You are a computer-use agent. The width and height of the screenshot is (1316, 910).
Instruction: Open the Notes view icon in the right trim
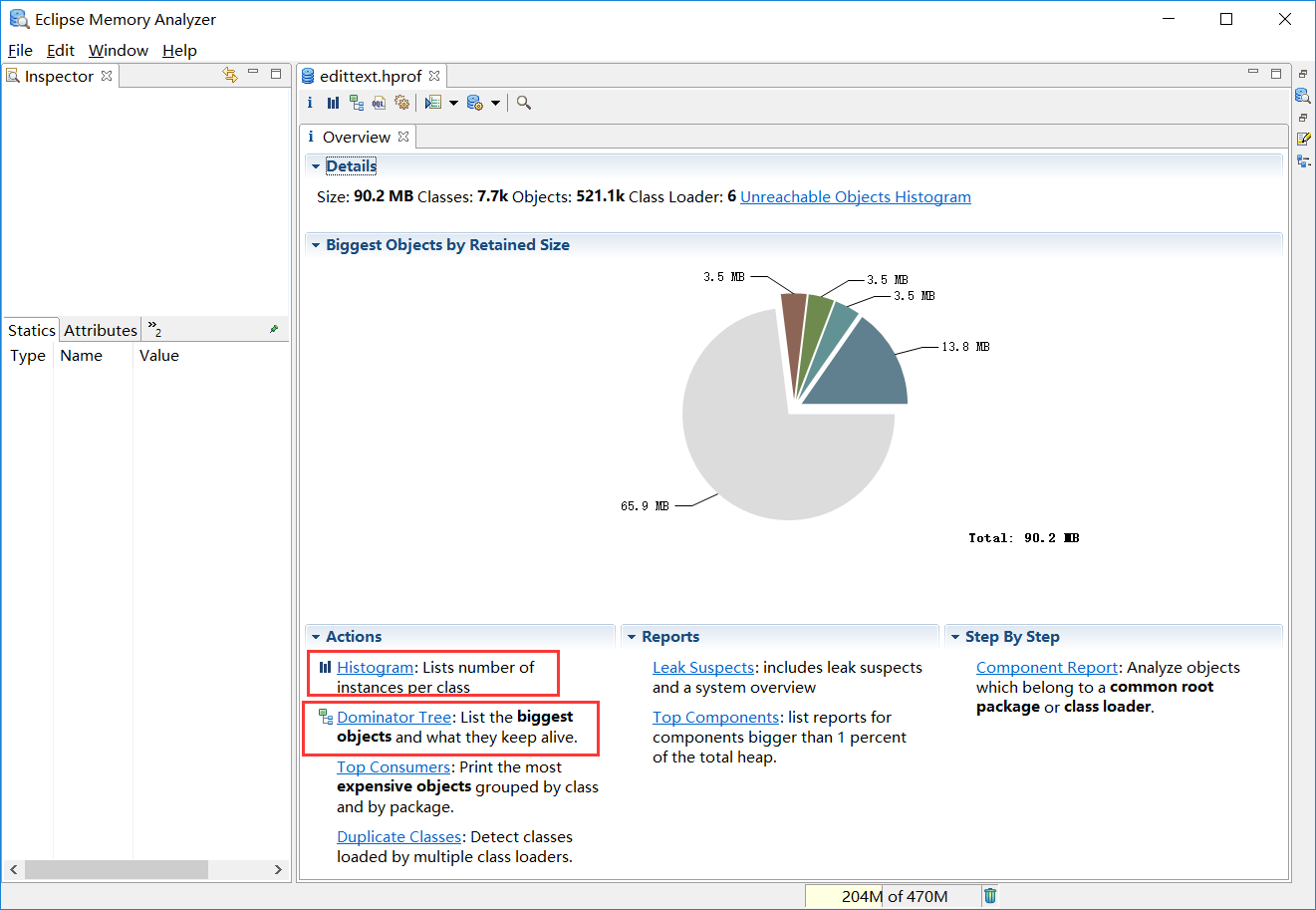[1303, 139]
